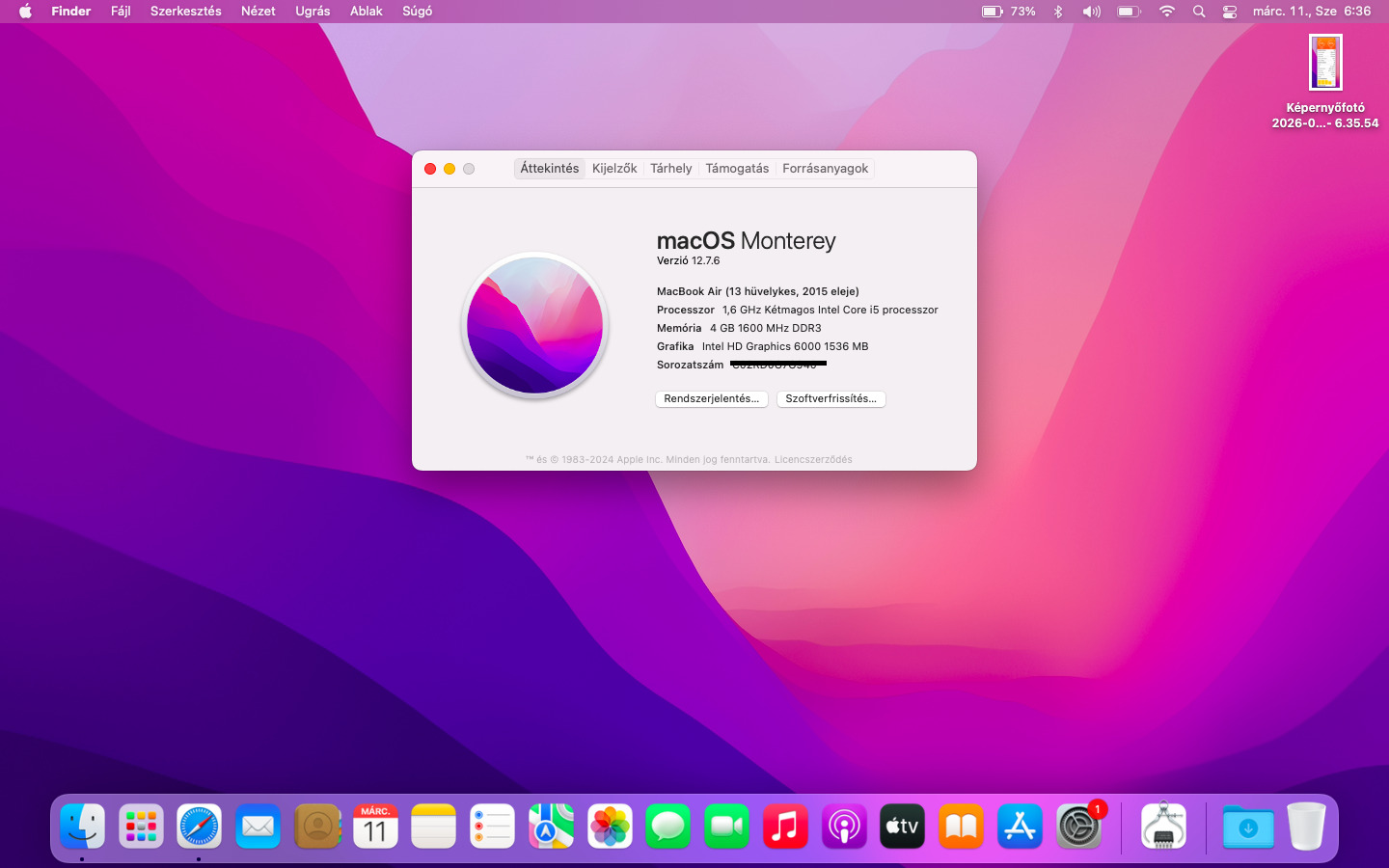Launch Safari from the Dock
1389x868 pixels.
(x=200, y=827)
